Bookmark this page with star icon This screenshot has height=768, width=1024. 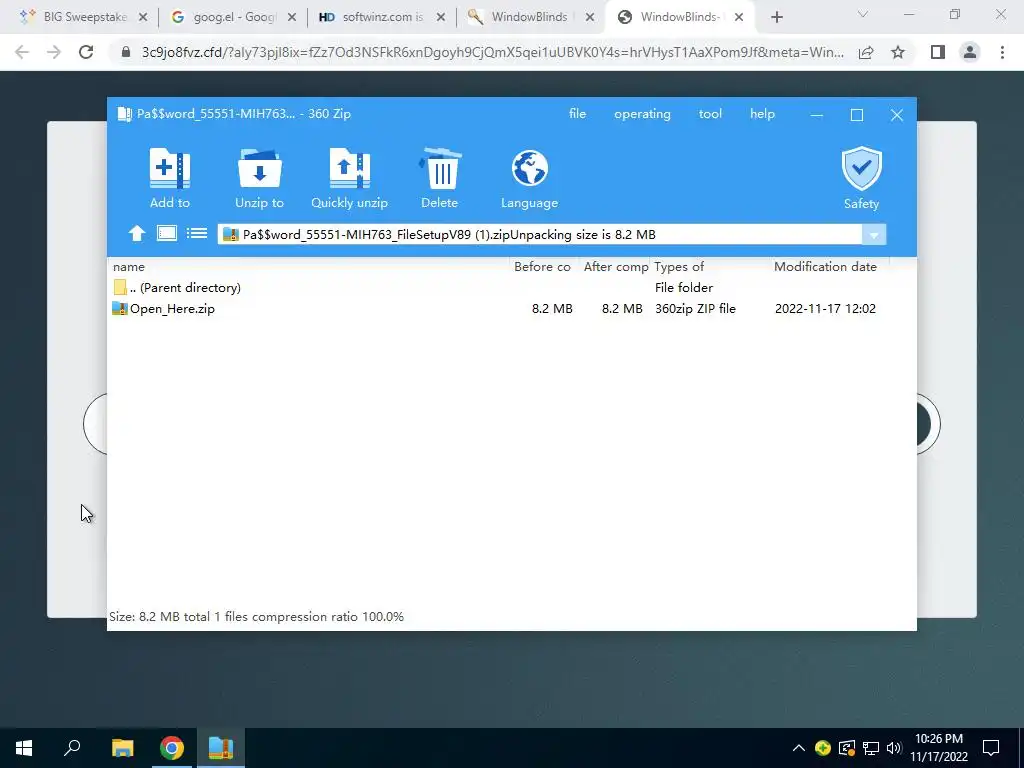[x=898, y=52]
